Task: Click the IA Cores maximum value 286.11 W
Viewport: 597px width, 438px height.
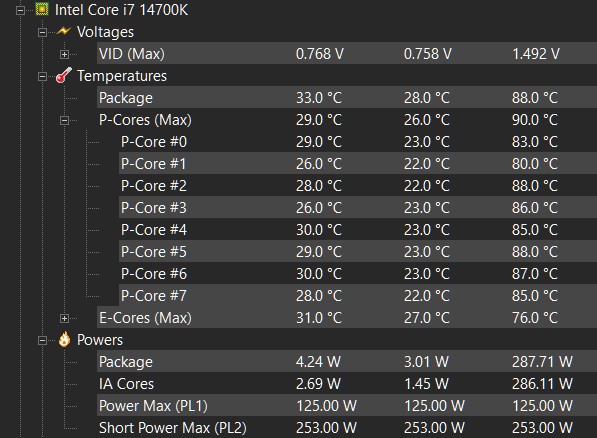Action: (x=542, y=384)
